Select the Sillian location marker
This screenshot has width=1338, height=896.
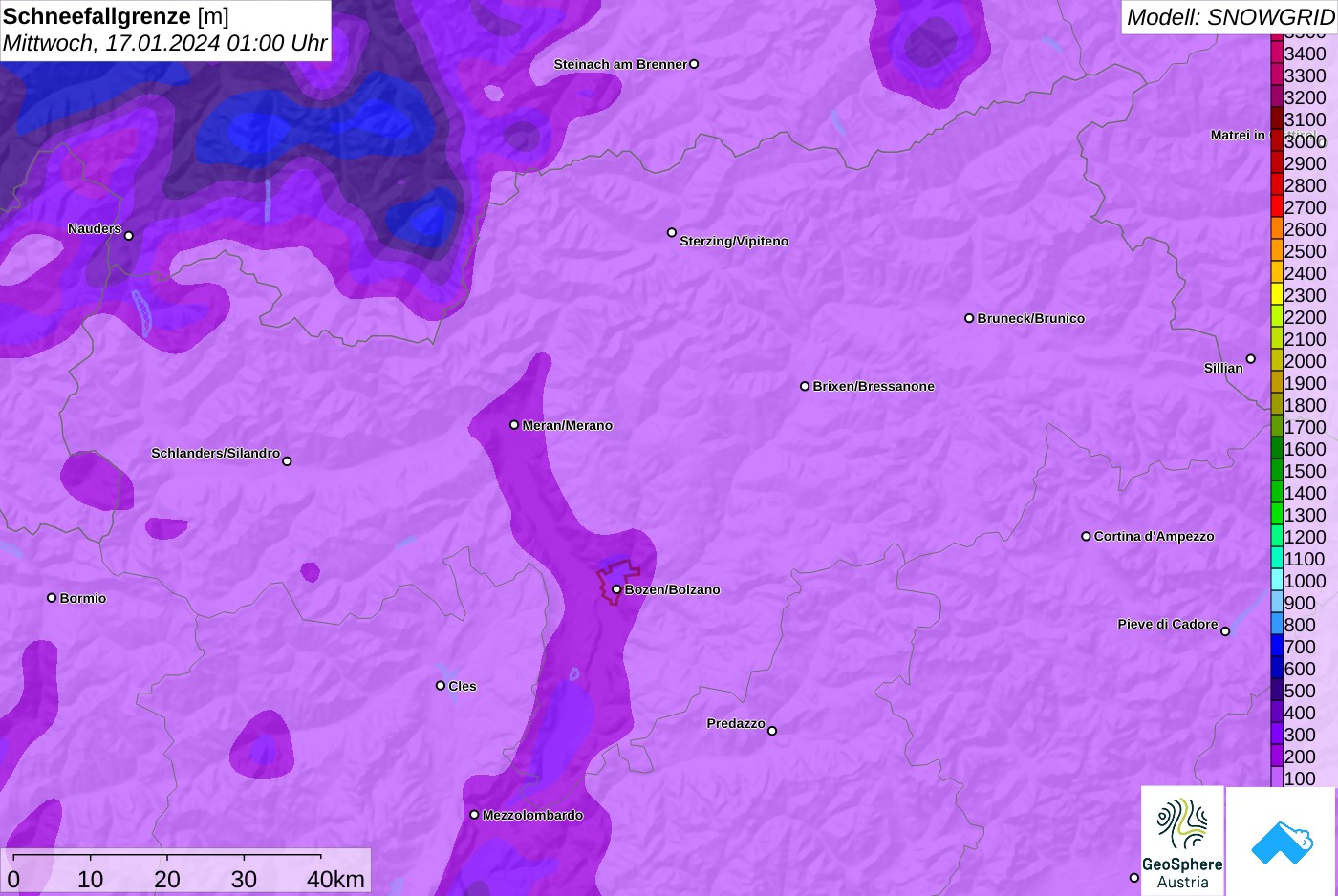pos(1250,359)
